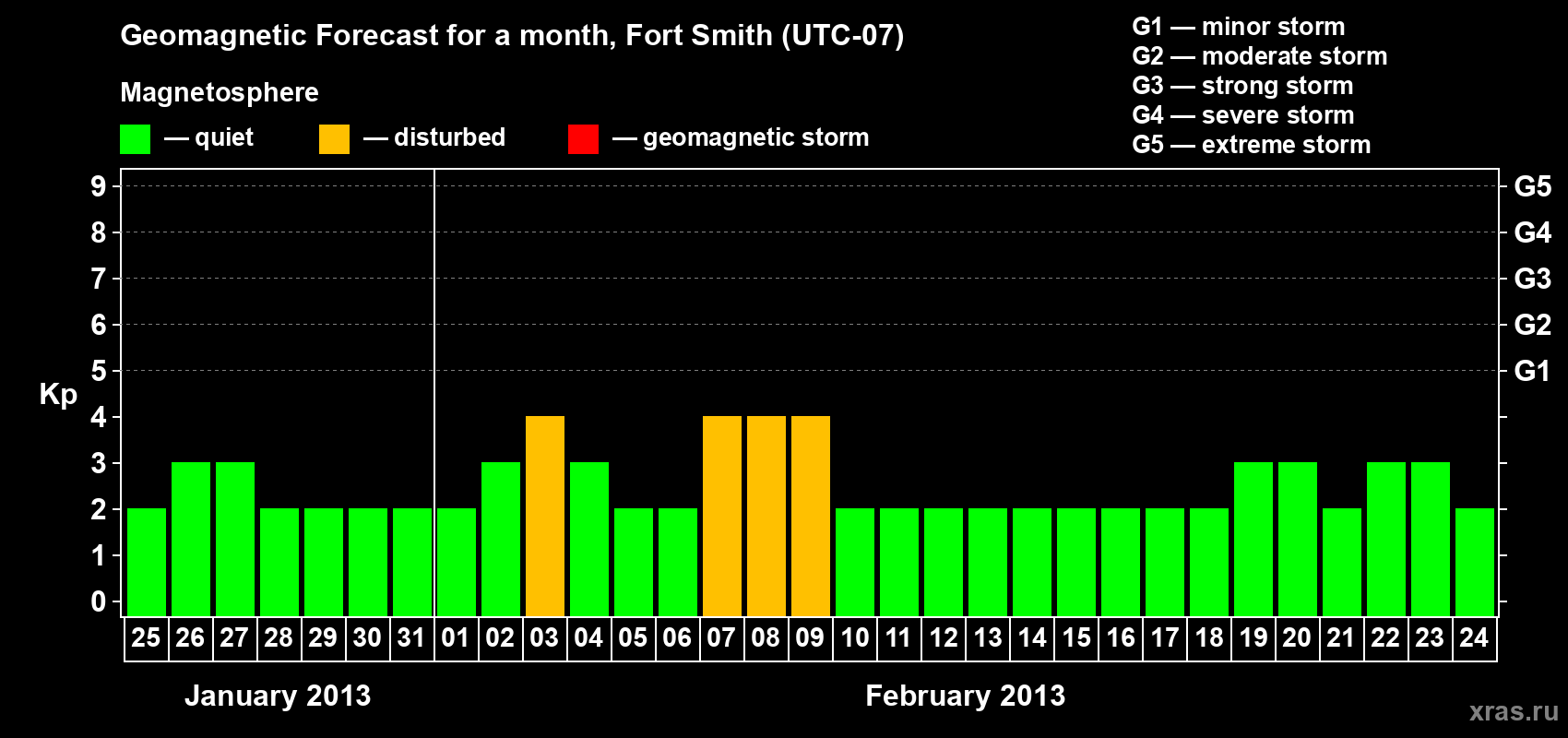Image resolution: width=1568 pixels, height=738 pixels.
Task: Click the 'G3' label on the right axis
Action: tap(1533, 279)
